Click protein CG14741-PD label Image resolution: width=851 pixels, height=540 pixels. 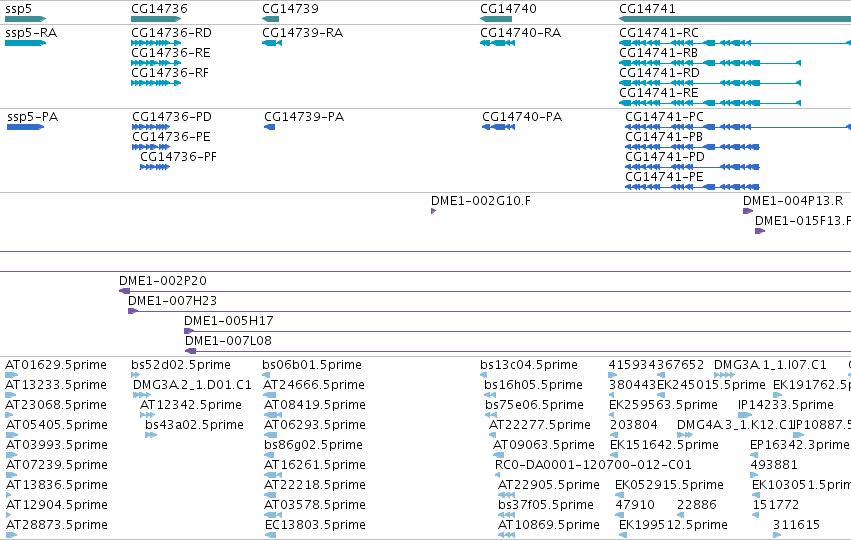tap(665, 157)
